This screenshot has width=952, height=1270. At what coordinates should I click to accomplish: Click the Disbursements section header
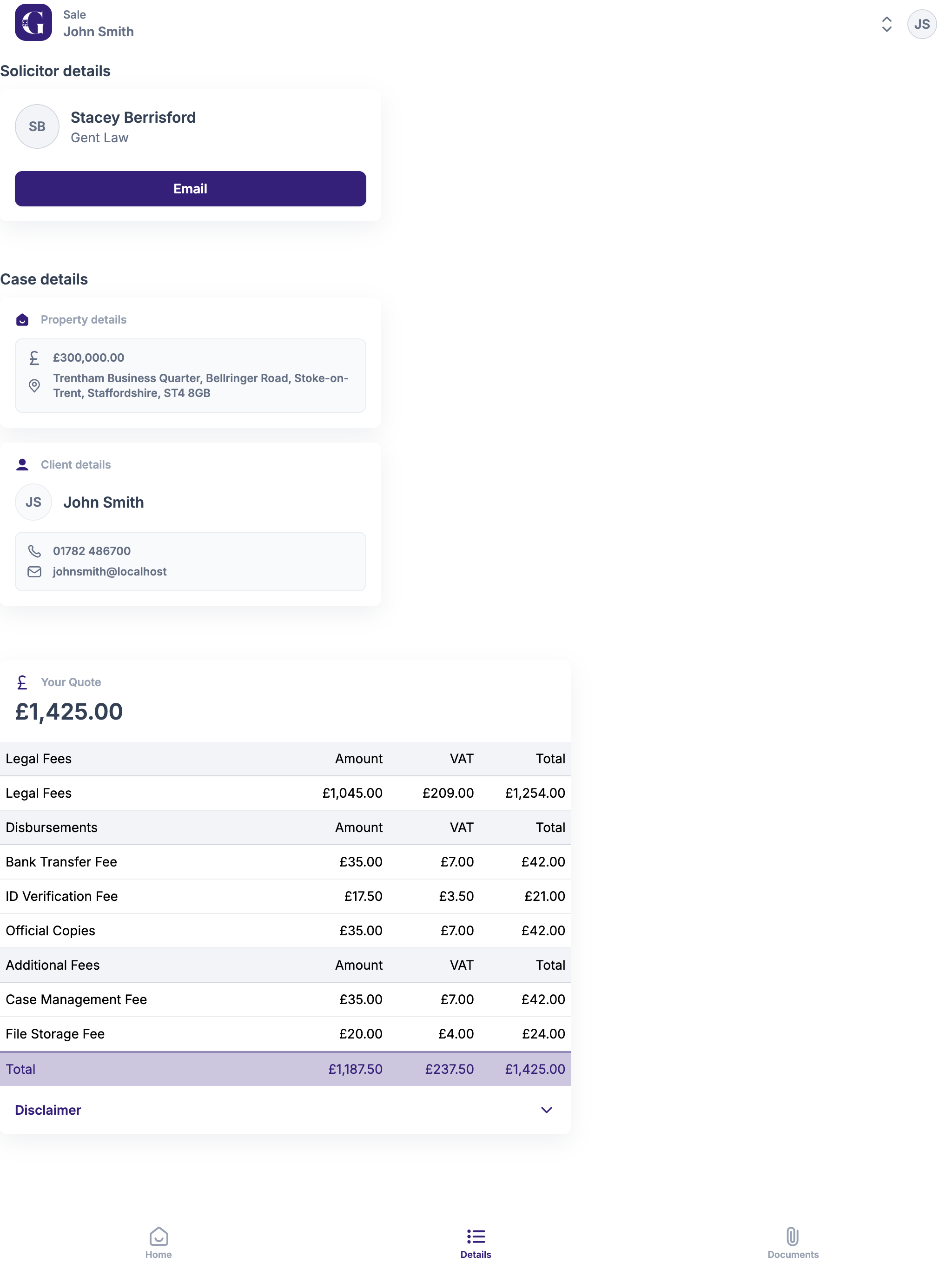pos(52,828)
